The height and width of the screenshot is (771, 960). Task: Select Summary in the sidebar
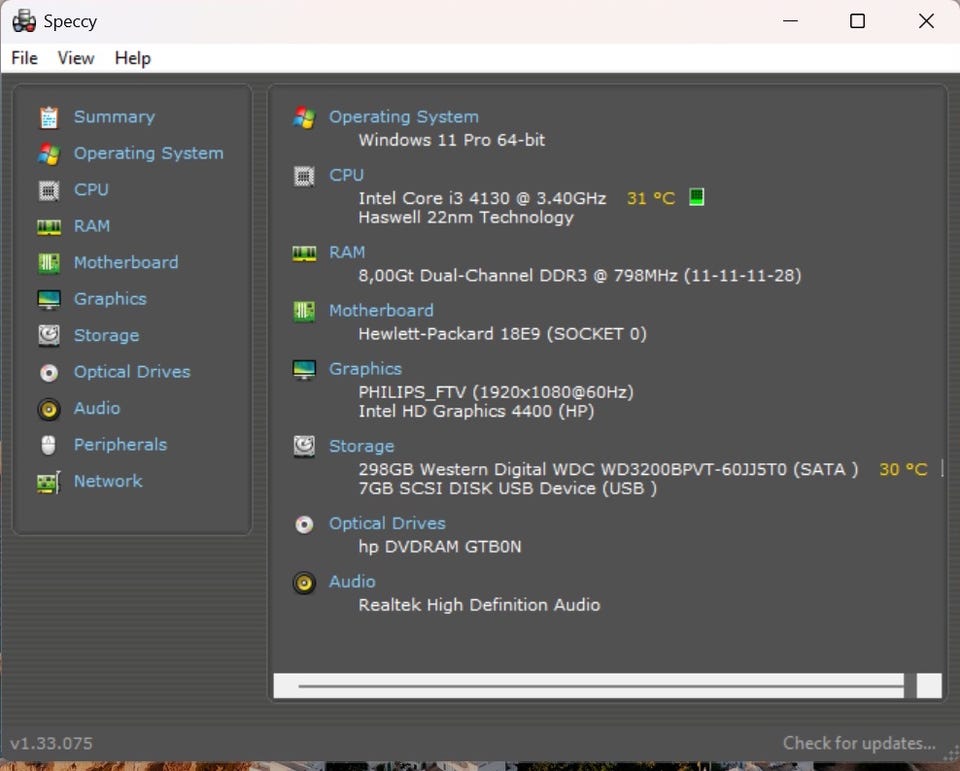[114, 117]
